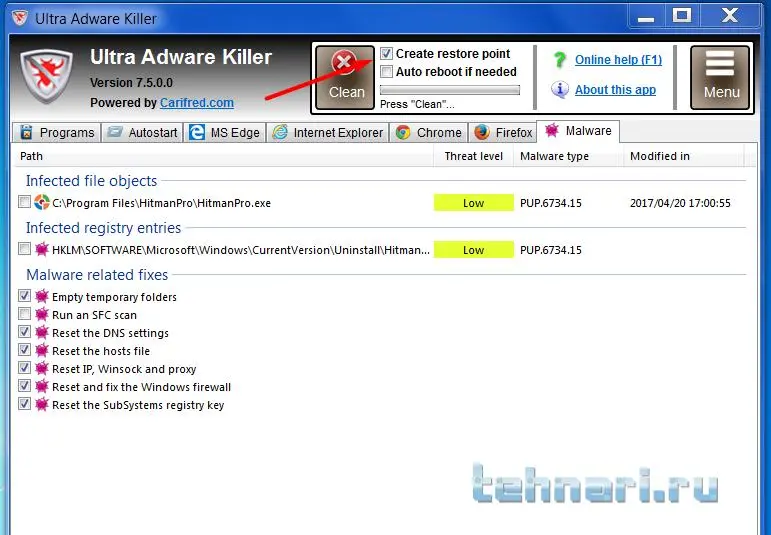Click the Infected file objects group header
The image size is (771, 535).
click(x=91, y=181)
